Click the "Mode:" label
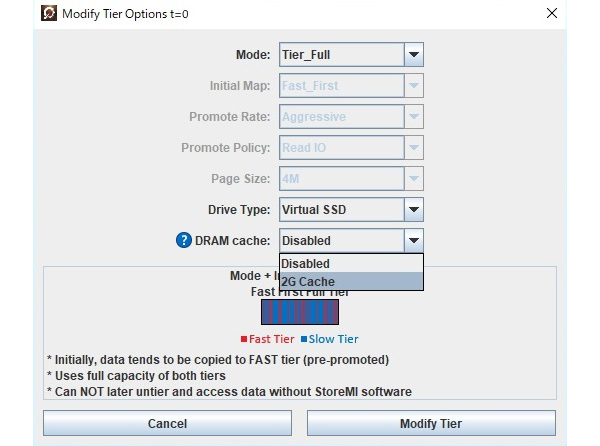600x446 pixels. click(253, 55)
